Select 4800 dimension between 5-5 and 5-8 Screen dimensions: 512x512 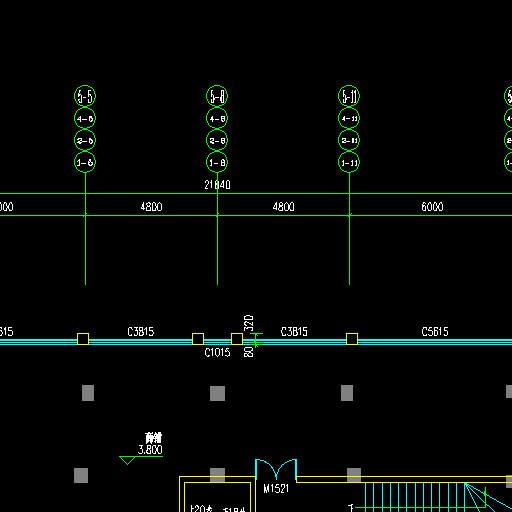click(151, 207)
